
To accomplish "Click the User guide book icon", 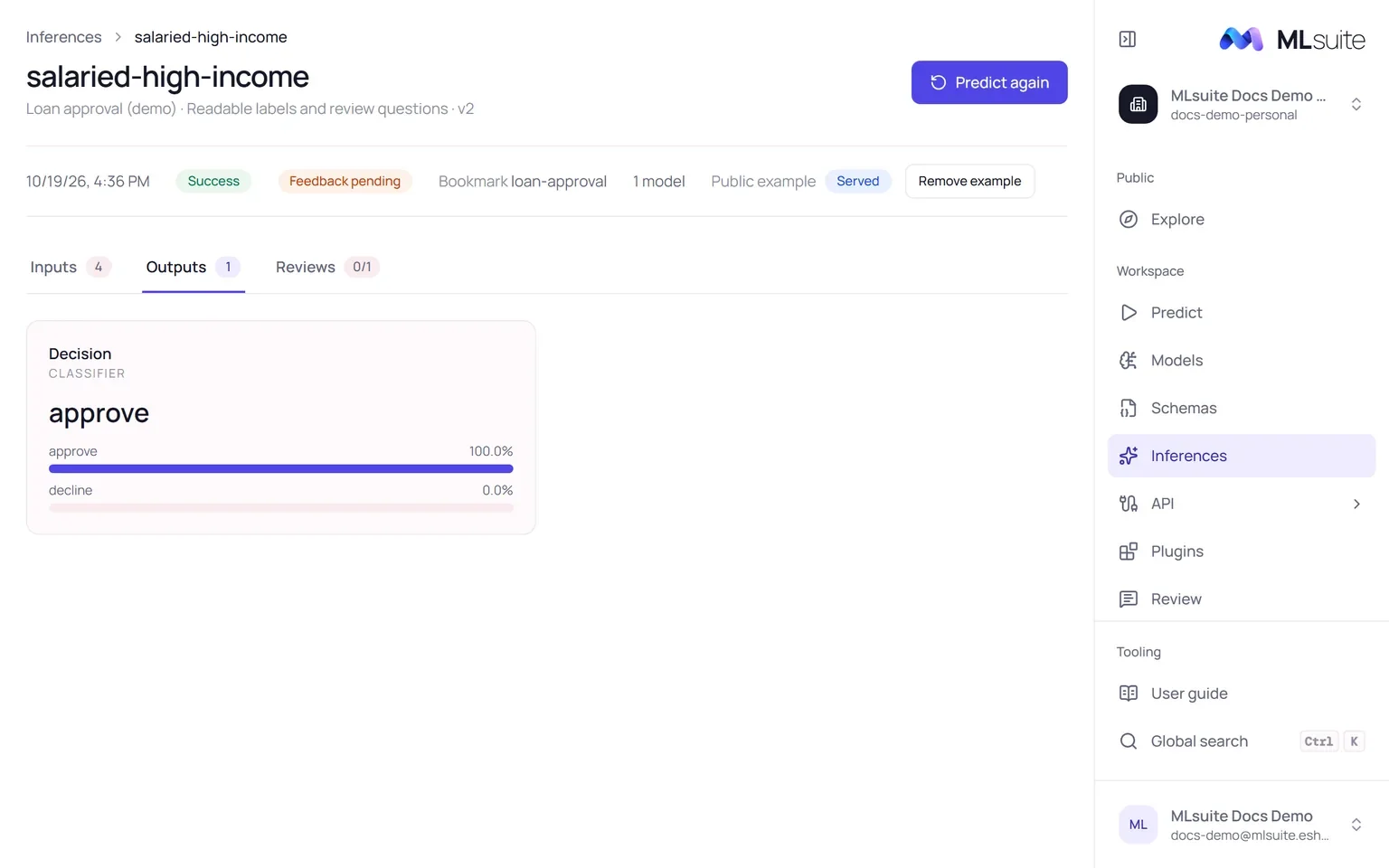I will [1129, 693].
